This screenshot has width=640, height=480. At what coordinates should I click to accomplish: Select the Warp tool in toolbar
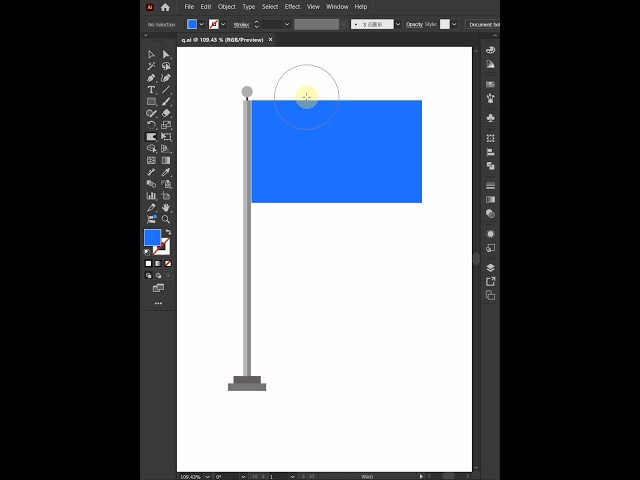click(x=151, y=137)
